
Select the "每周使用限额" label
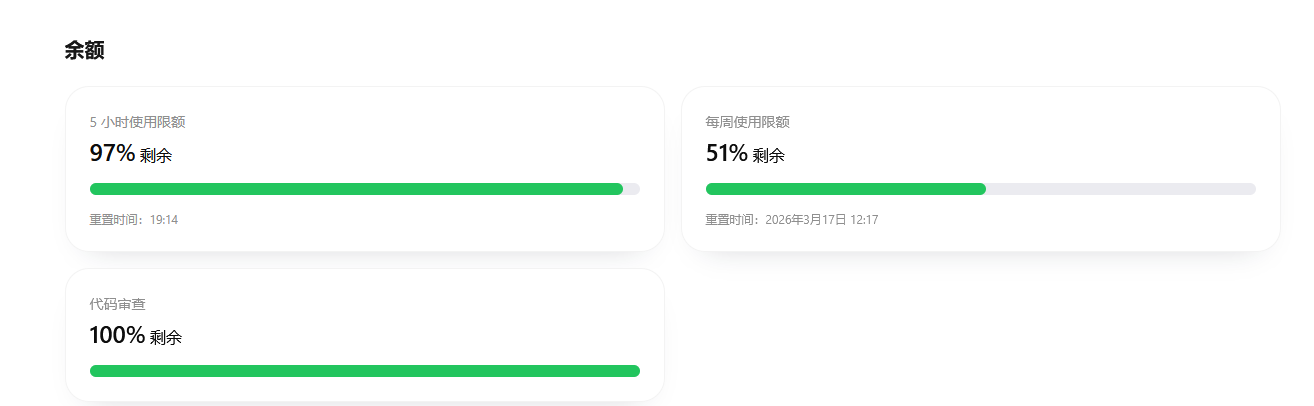[x=748, y=122]
